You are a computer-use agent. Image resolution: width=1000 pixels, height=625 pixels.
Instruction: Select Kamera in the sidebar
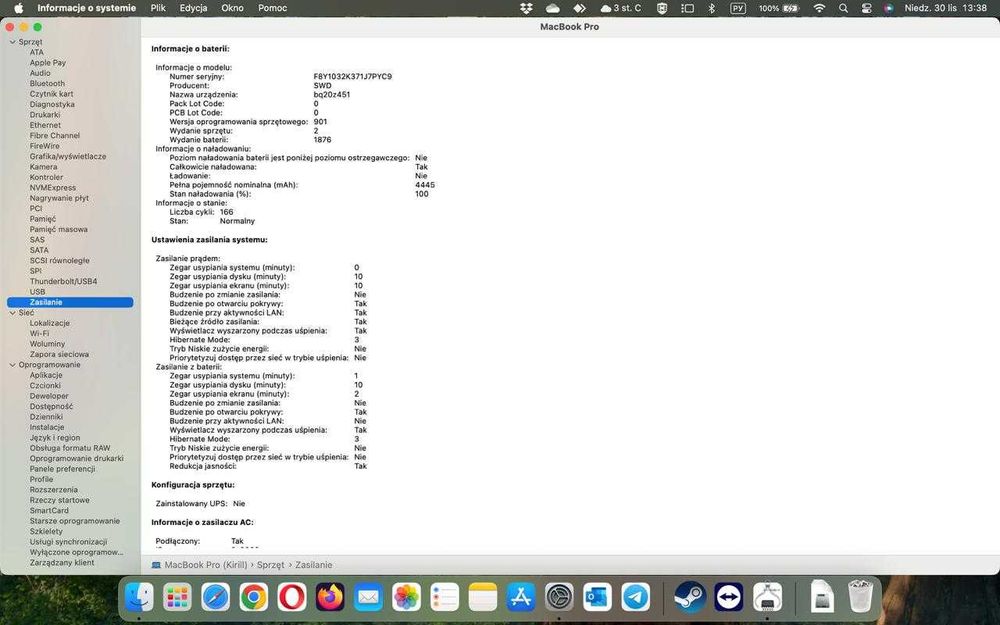tap(43, 166)
